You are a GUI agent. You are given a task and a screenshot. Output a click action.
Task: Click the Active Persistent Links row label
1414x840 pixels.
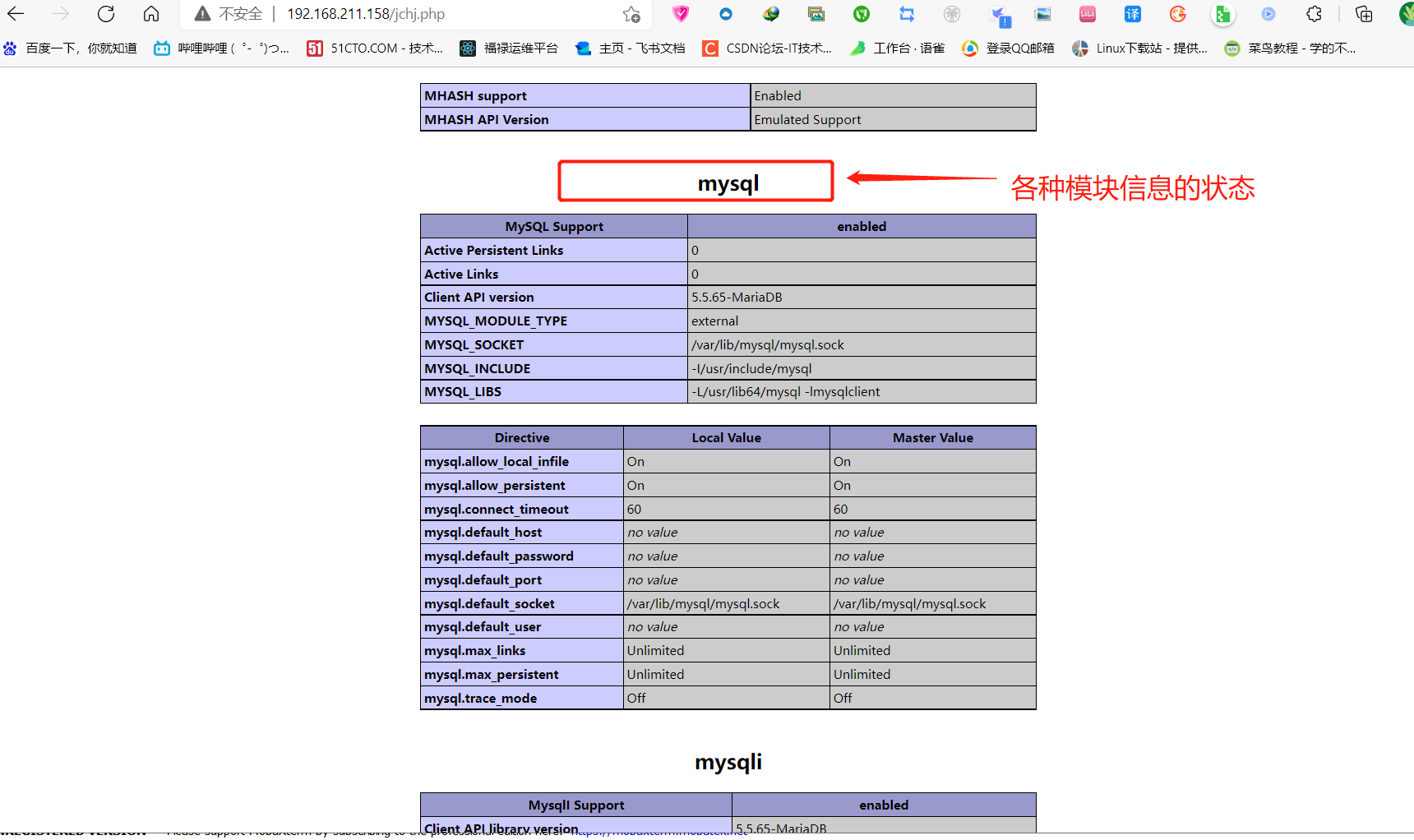click(494, 251)
